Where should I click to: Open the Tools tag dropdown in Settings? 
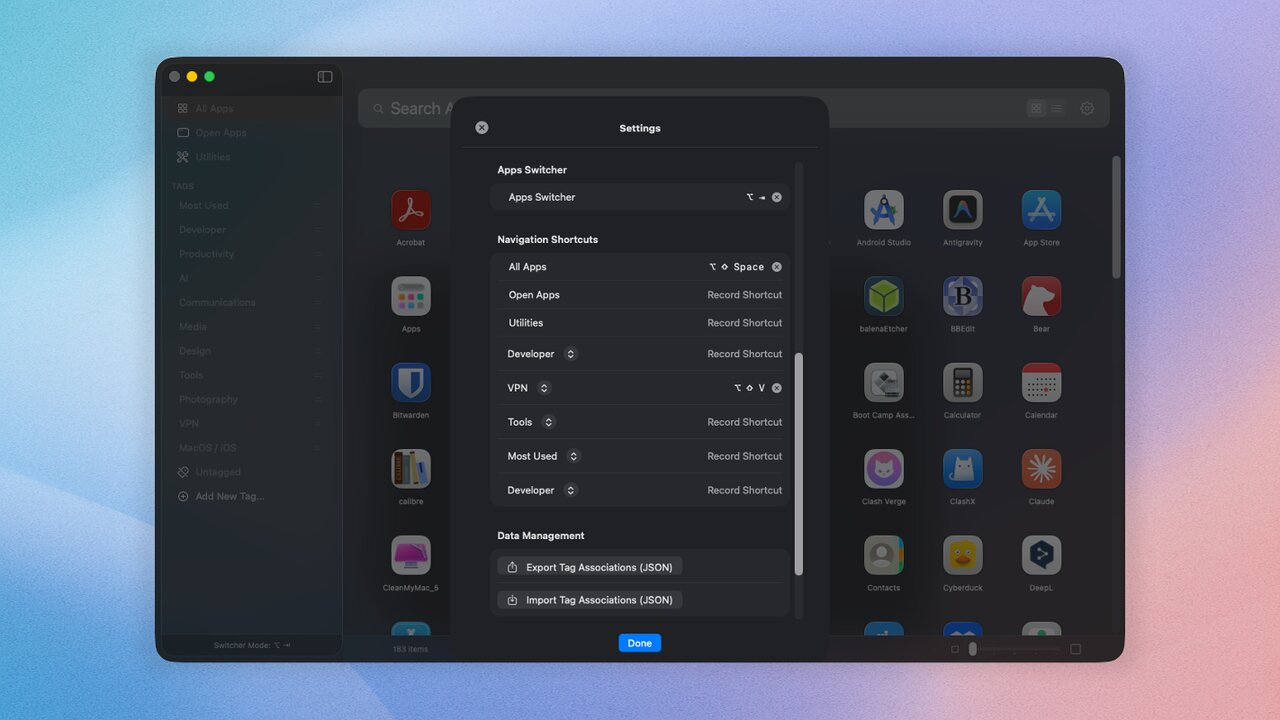point(548,422)
